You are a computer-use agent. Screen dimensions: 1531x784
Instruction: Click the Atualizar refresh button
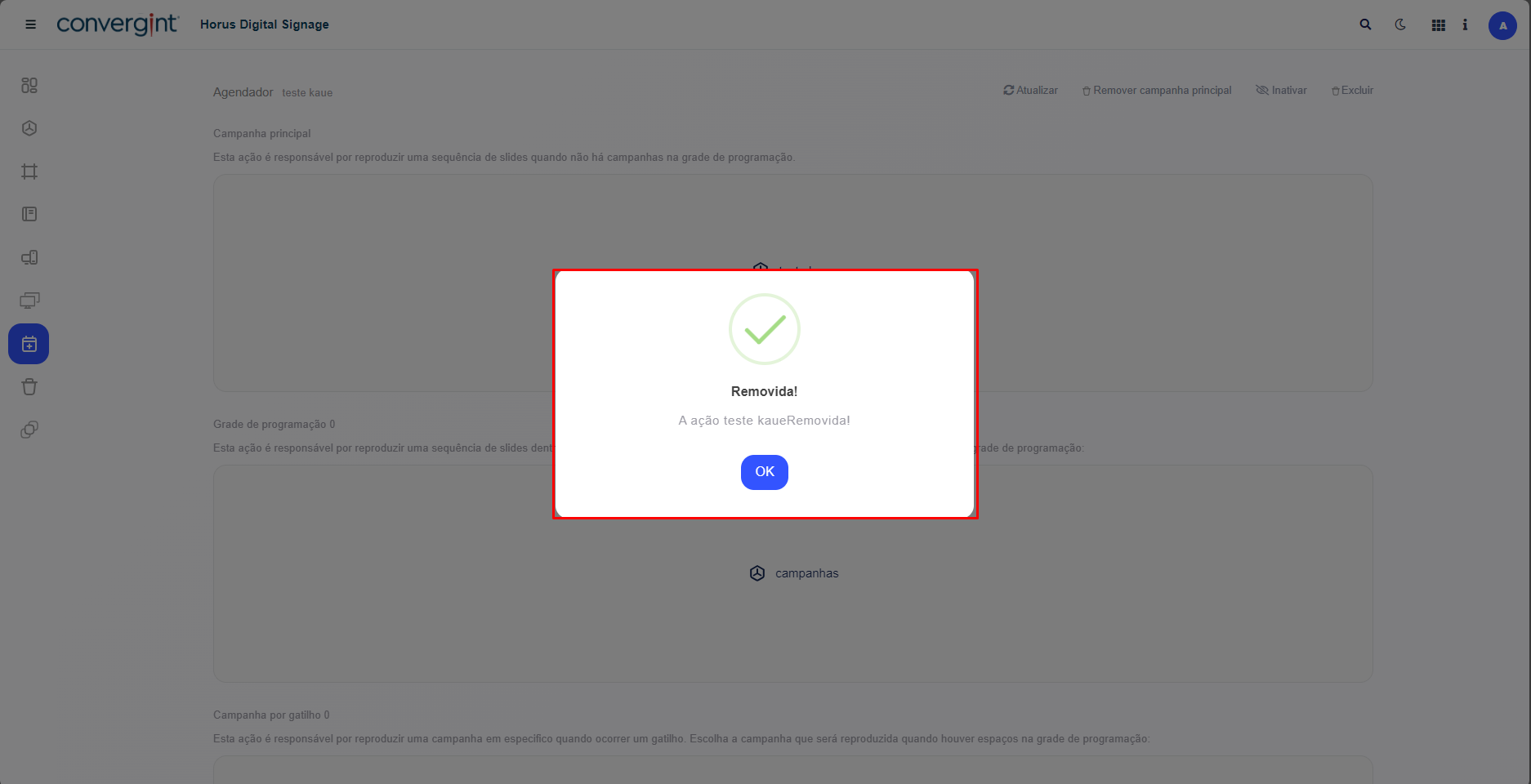pyautogui.click(x=1031, y=91)
